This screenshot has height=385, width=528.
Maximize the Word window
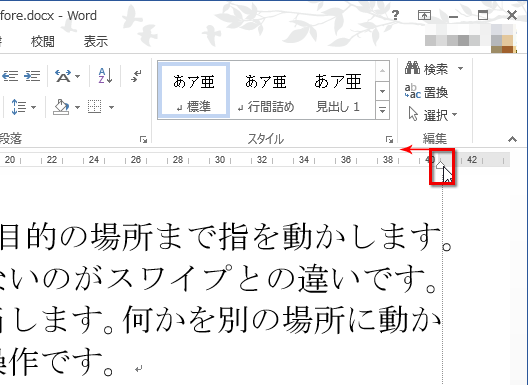pyautogui.click(x=483, y=15)
